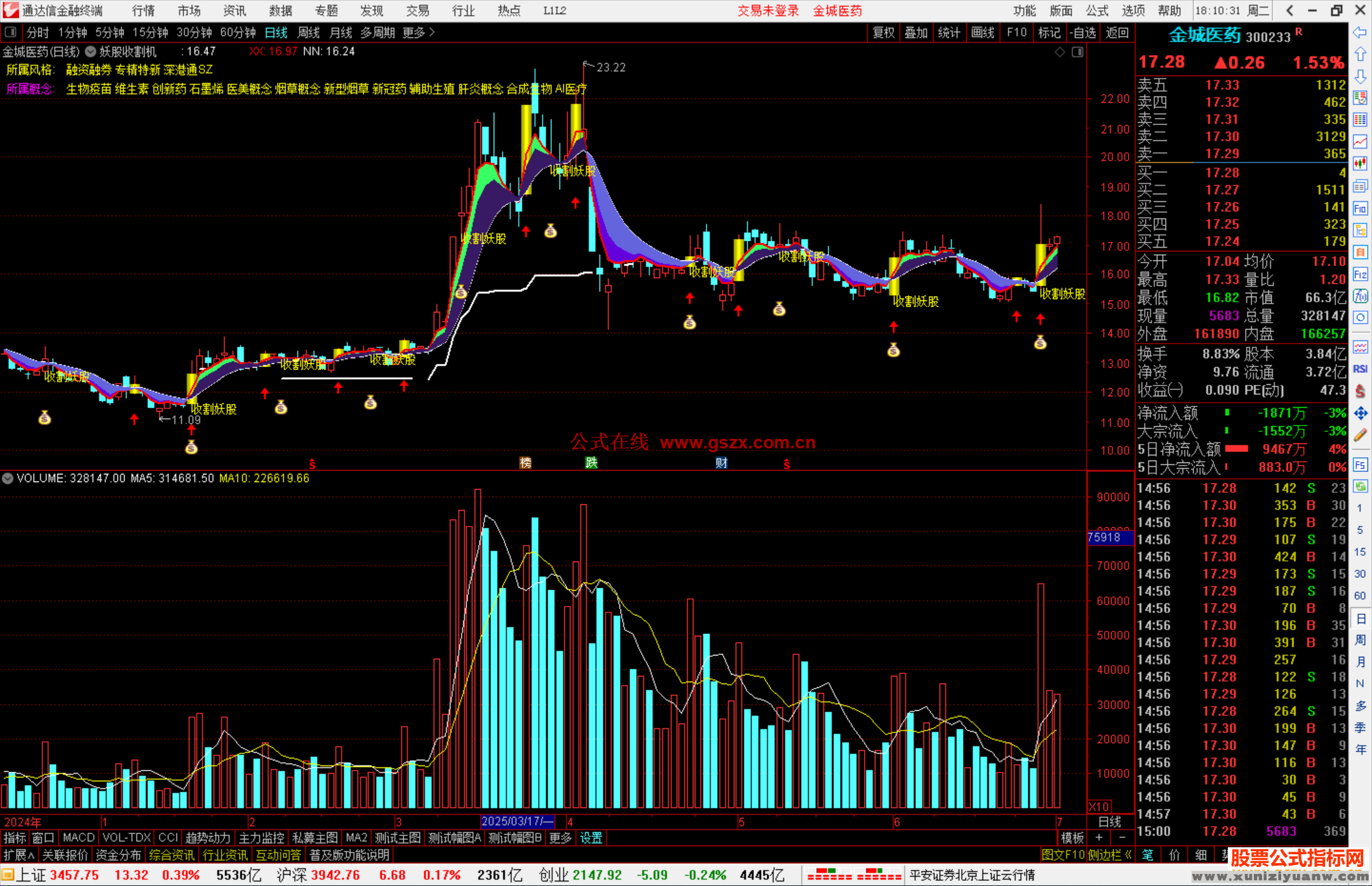The image size is (1372, 886).
Task: Click the RSI indicator sidebar icon
Action: pyautogui.click(x=1360, y=369)
